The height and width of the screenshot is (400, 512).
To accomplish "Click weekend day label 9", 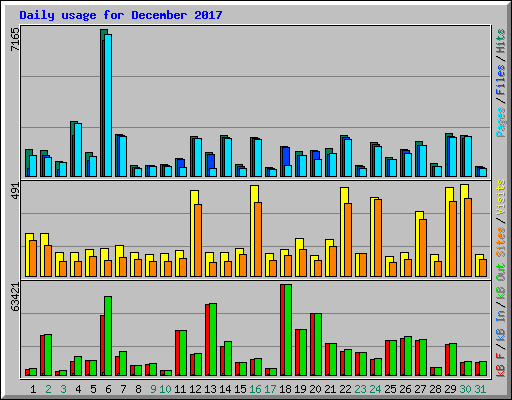I will (x=153, y=389).
